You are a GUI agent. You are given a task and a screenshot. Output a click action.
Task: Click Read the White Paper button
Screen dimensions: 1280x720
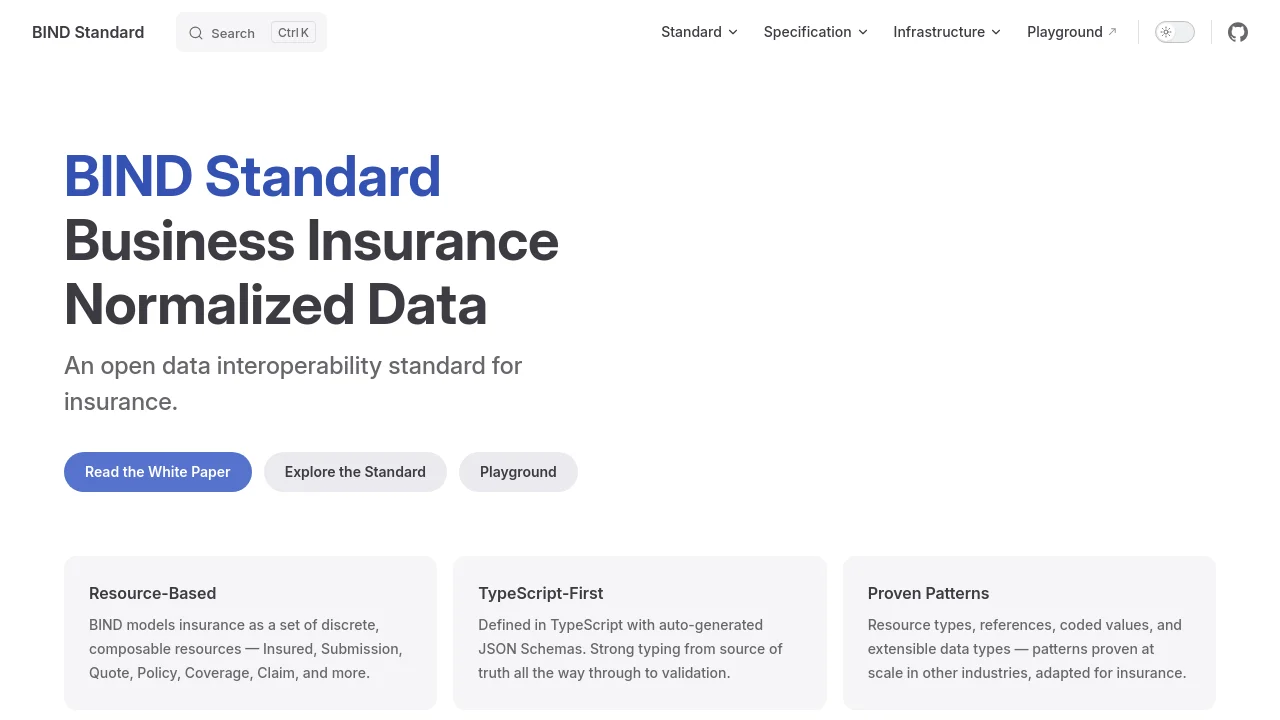[x=158, y=472]
